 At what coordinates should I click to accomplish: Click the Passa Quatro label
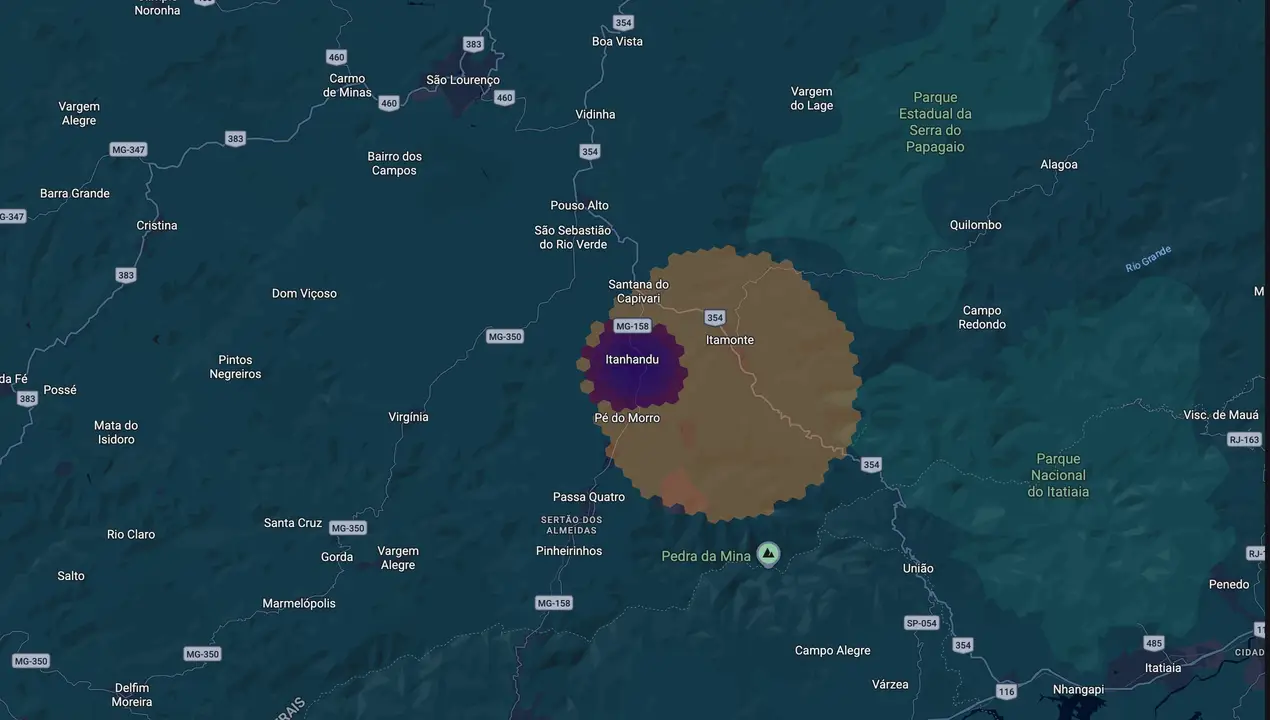tap(589, 497)
